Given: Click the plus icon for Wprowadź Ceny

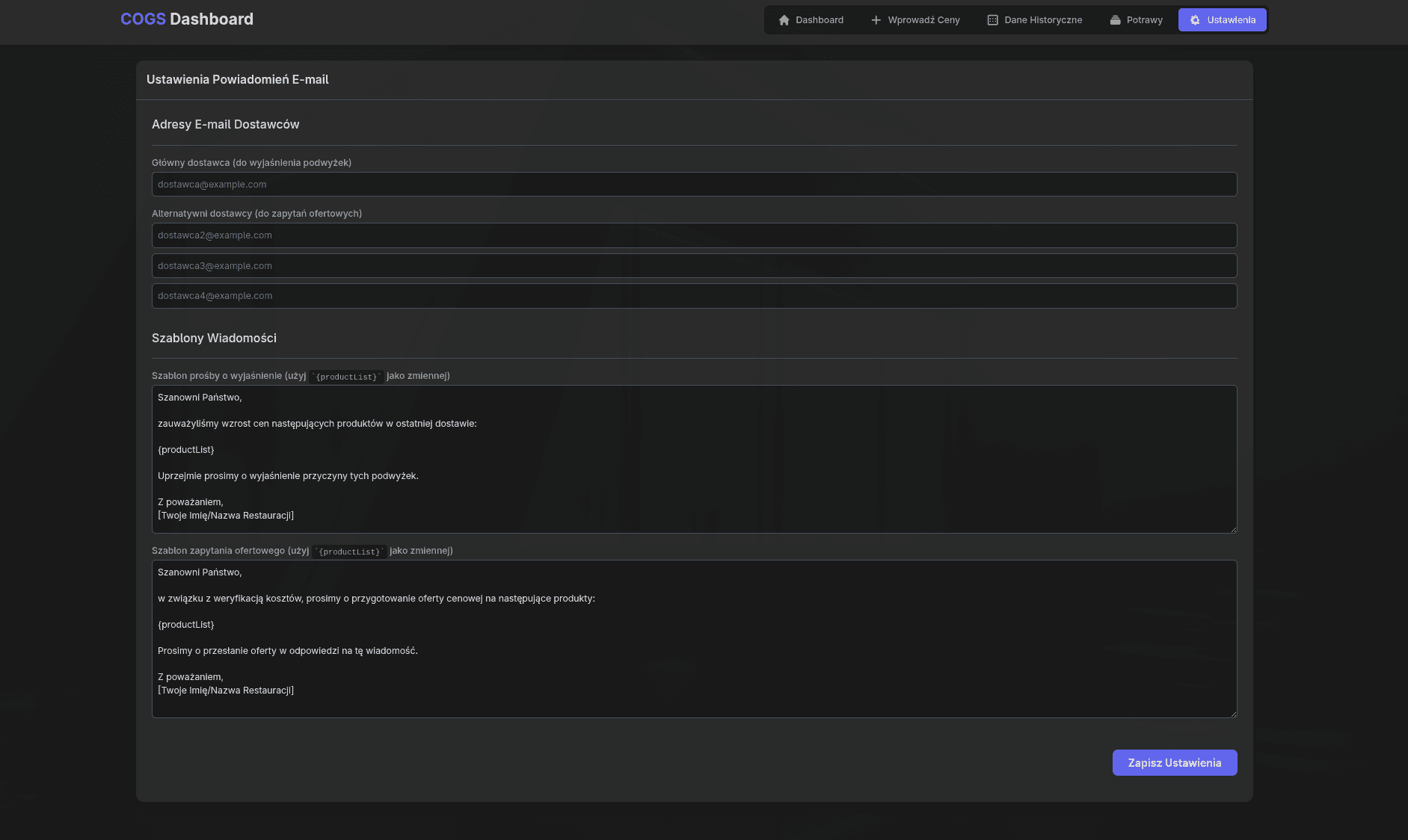Looking at the screenshot, I should [x=876, y=20].
